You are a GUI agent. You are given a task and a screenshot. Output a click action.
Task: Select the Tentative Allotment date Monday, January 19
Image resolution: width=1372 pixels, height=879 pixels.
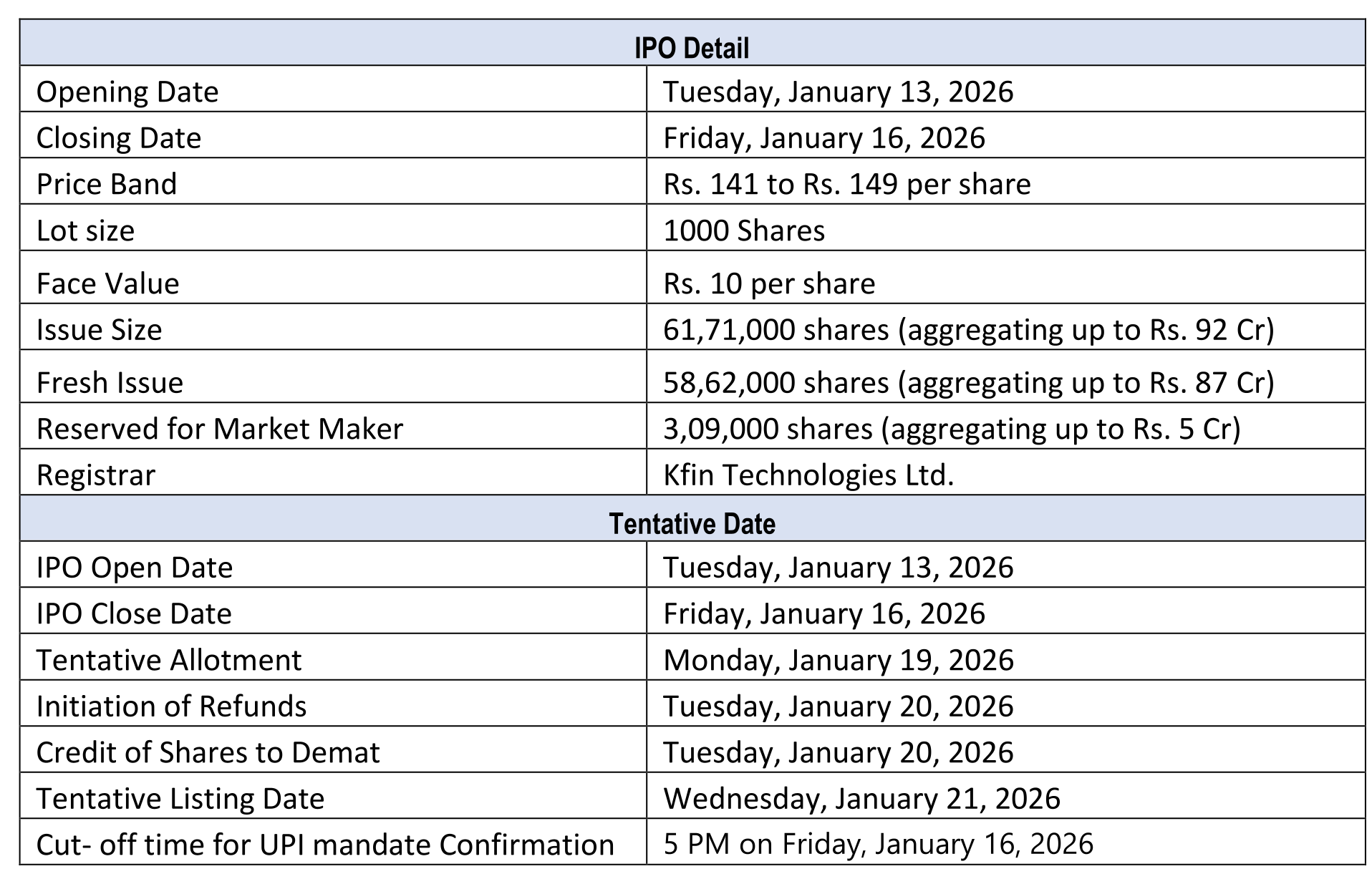838,660
